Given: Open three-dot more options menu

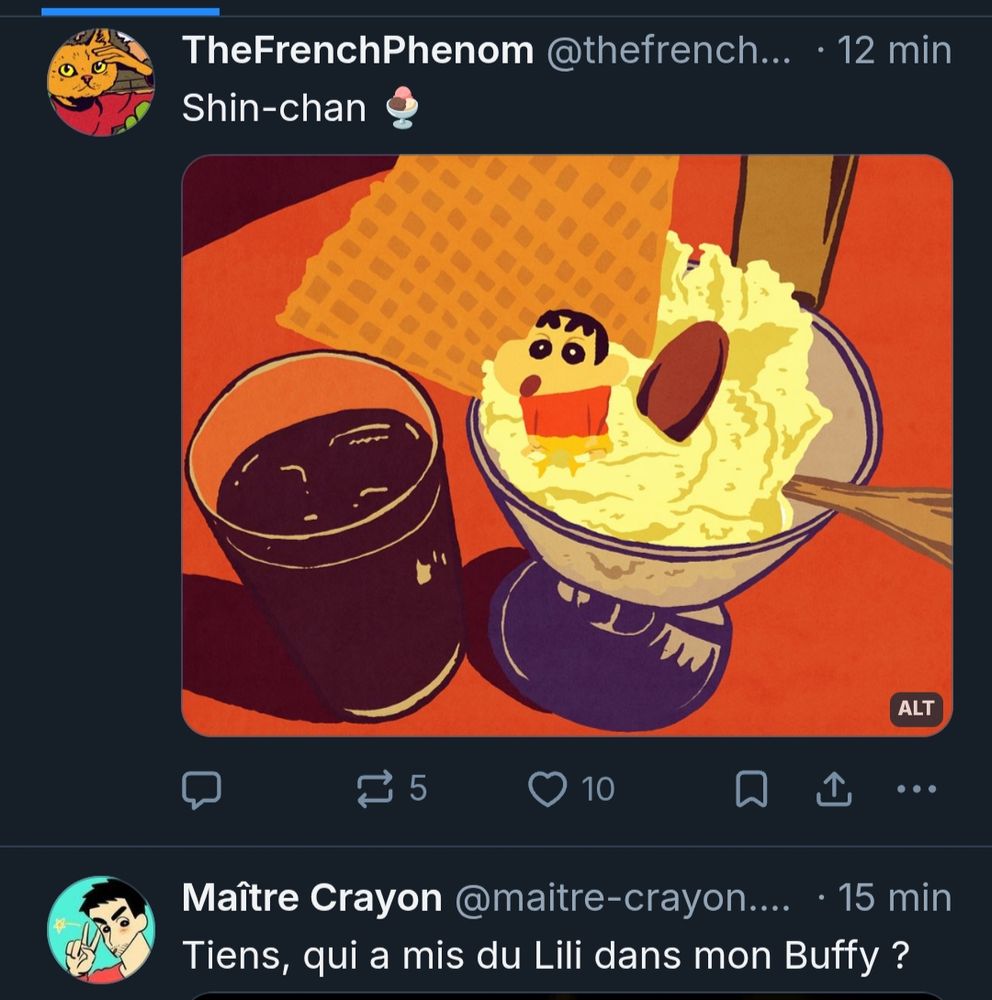Looking at the screenshot, I should click(916, 790).
